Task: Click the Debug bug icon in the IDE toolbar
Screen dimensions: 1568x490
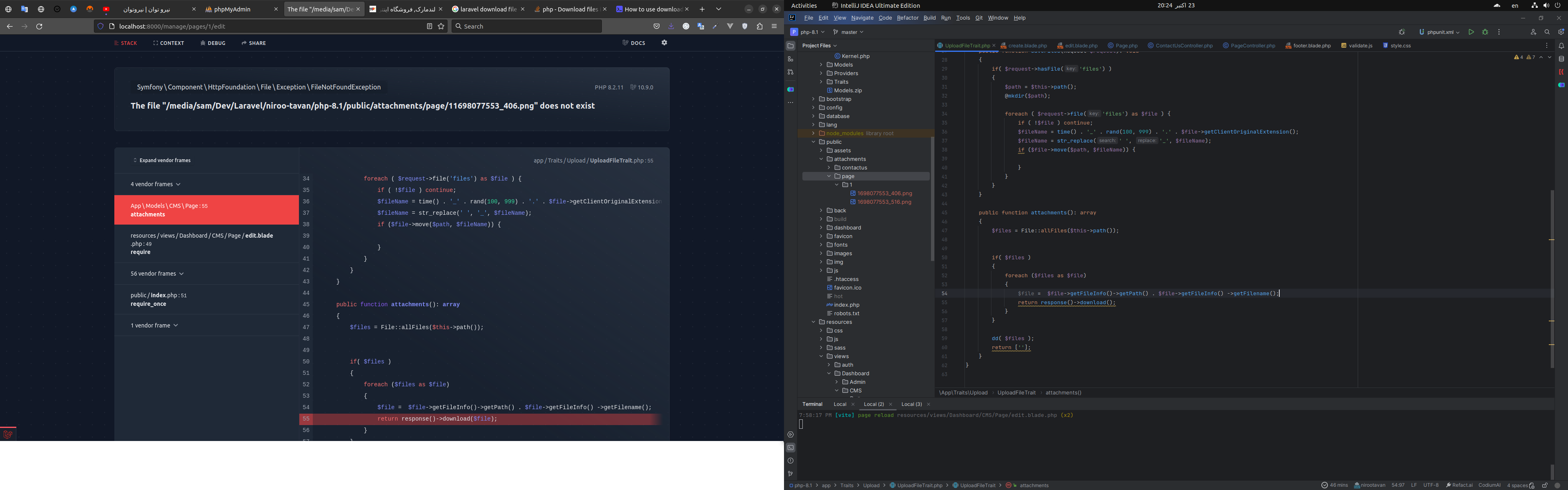Action: [1485, 32]
